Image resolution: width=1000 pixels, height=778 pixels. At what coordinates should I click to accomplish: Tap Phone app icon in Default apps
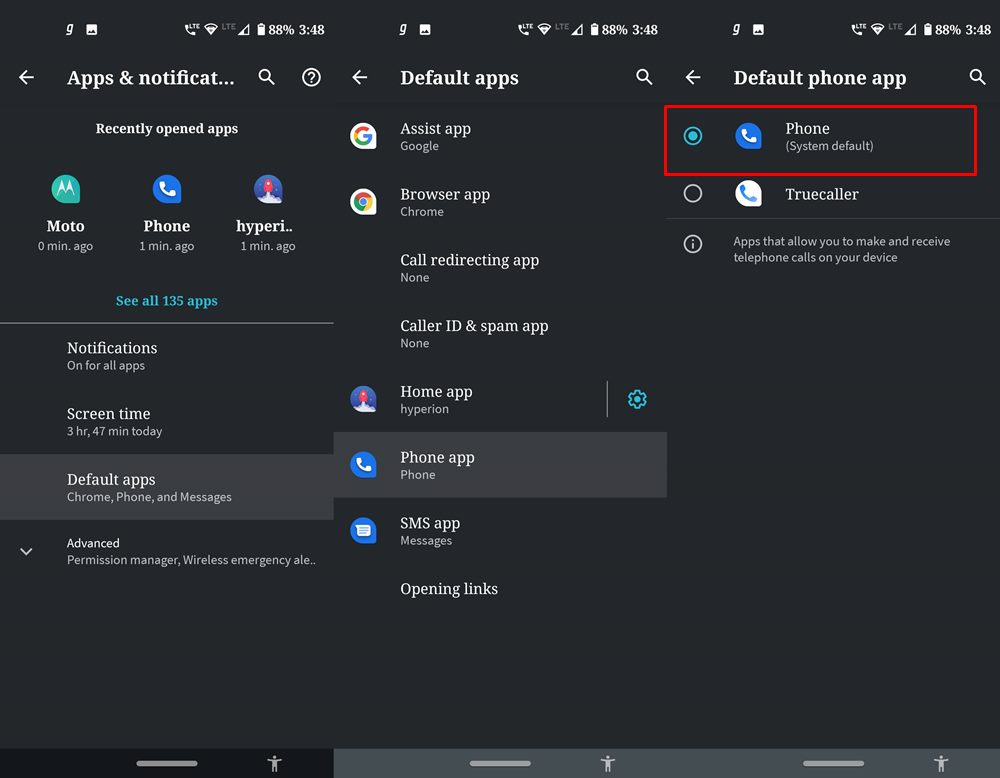[364, 464]
